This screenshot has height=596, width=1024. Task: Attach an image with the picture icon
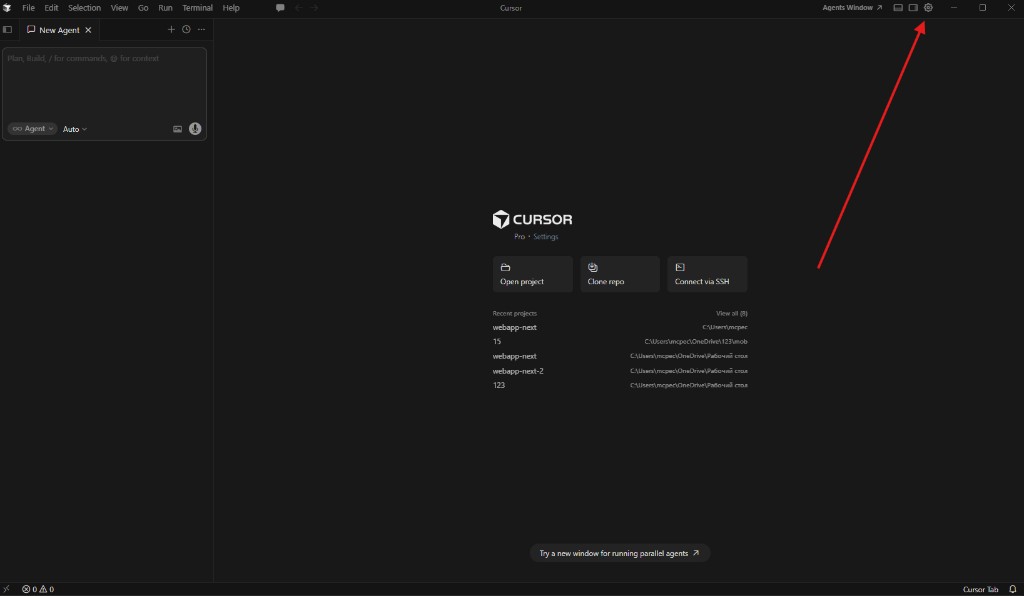178,129
